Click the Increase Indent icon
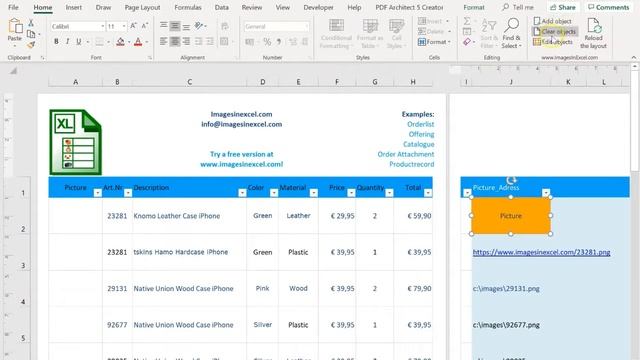 click(x=210, y=42)
